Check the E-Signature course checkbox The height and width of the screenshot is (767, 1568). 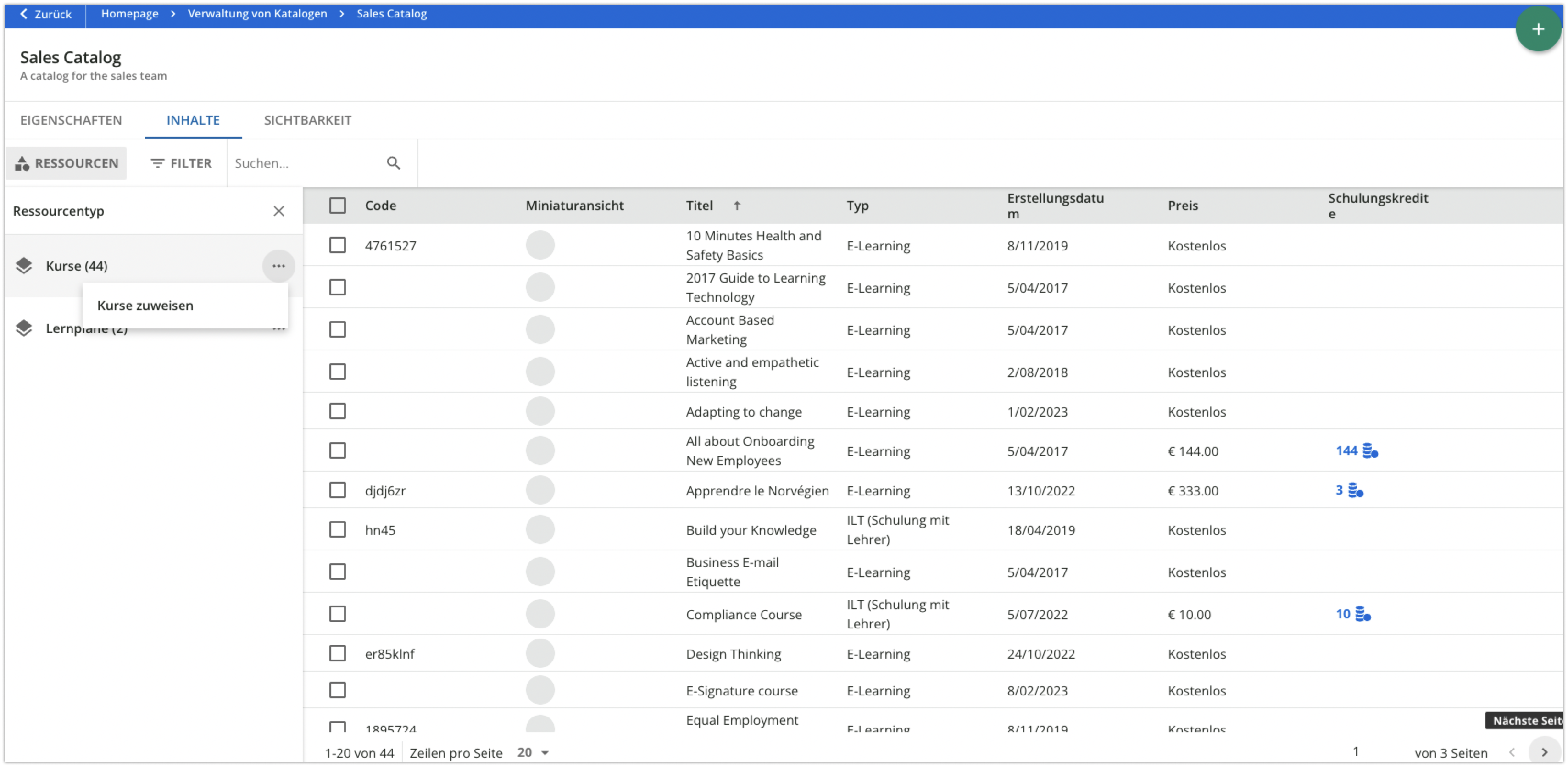337,690
